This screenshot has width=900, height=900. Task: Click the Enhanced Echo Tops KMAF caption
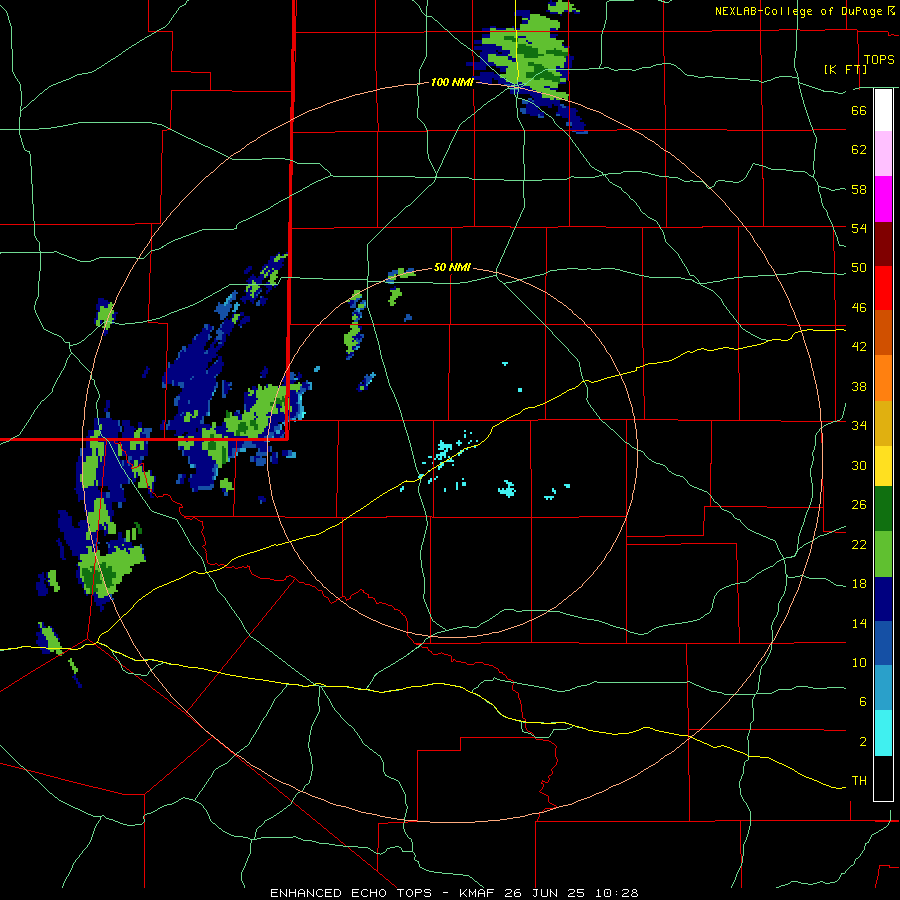pos(454,893)
